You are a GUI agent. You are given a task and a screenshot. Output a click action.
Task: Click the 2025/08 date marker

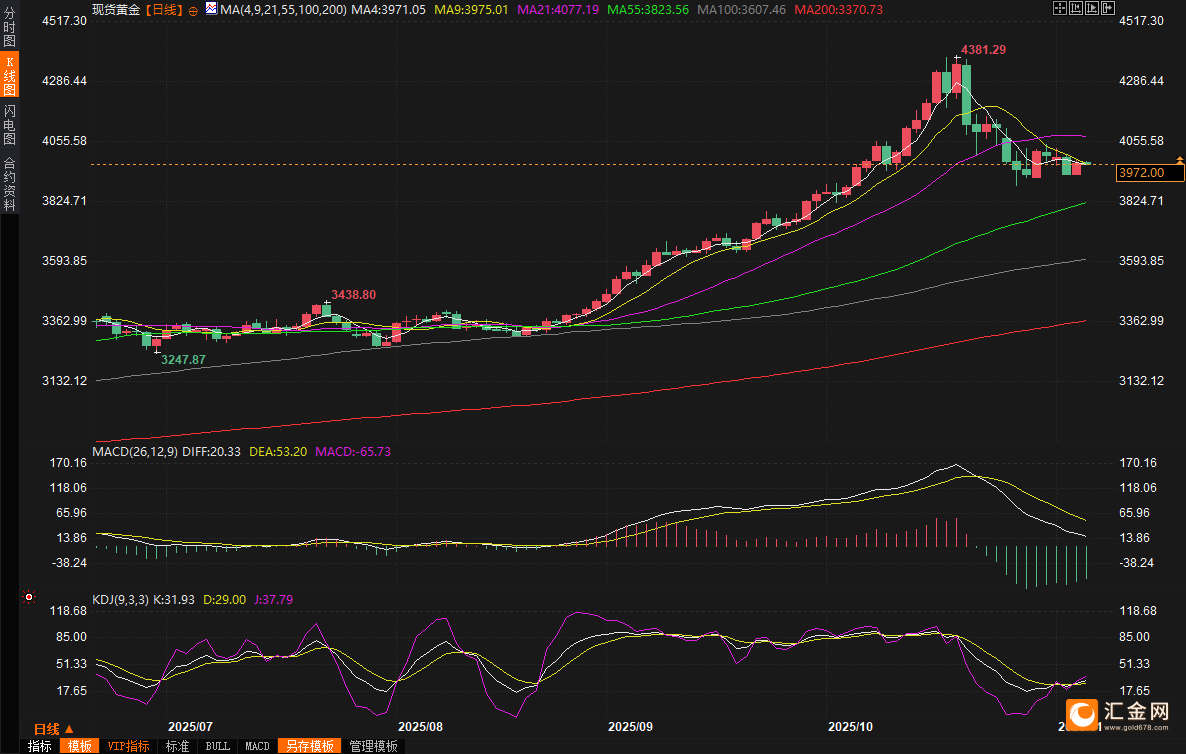point(421,727)
